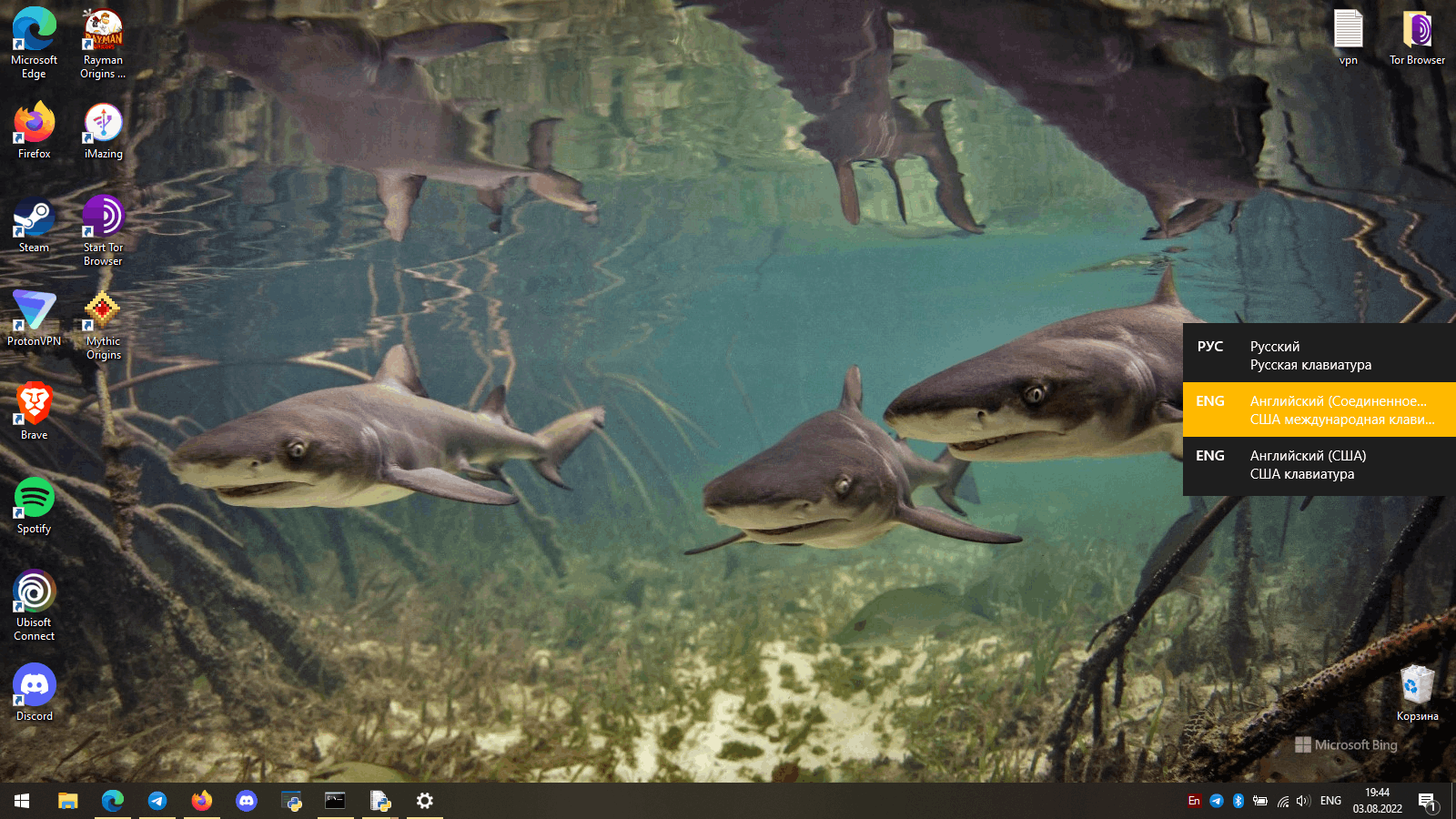Switch to the command prompt in taskbar
This screenshot has width=1456, height=819.
coord(336,801)
